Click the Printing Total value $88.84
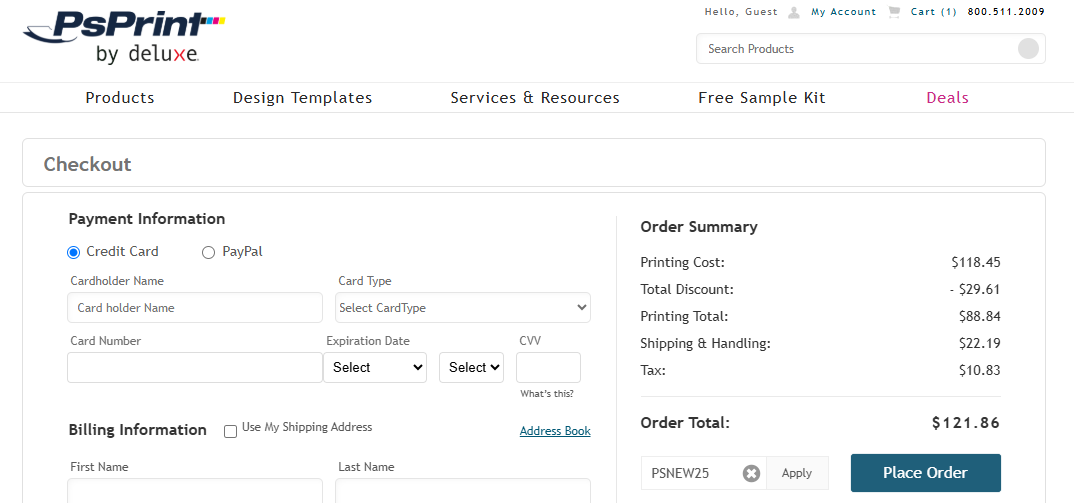The width and height of the screenshot is (1074, 503). (x=979, y=317)
